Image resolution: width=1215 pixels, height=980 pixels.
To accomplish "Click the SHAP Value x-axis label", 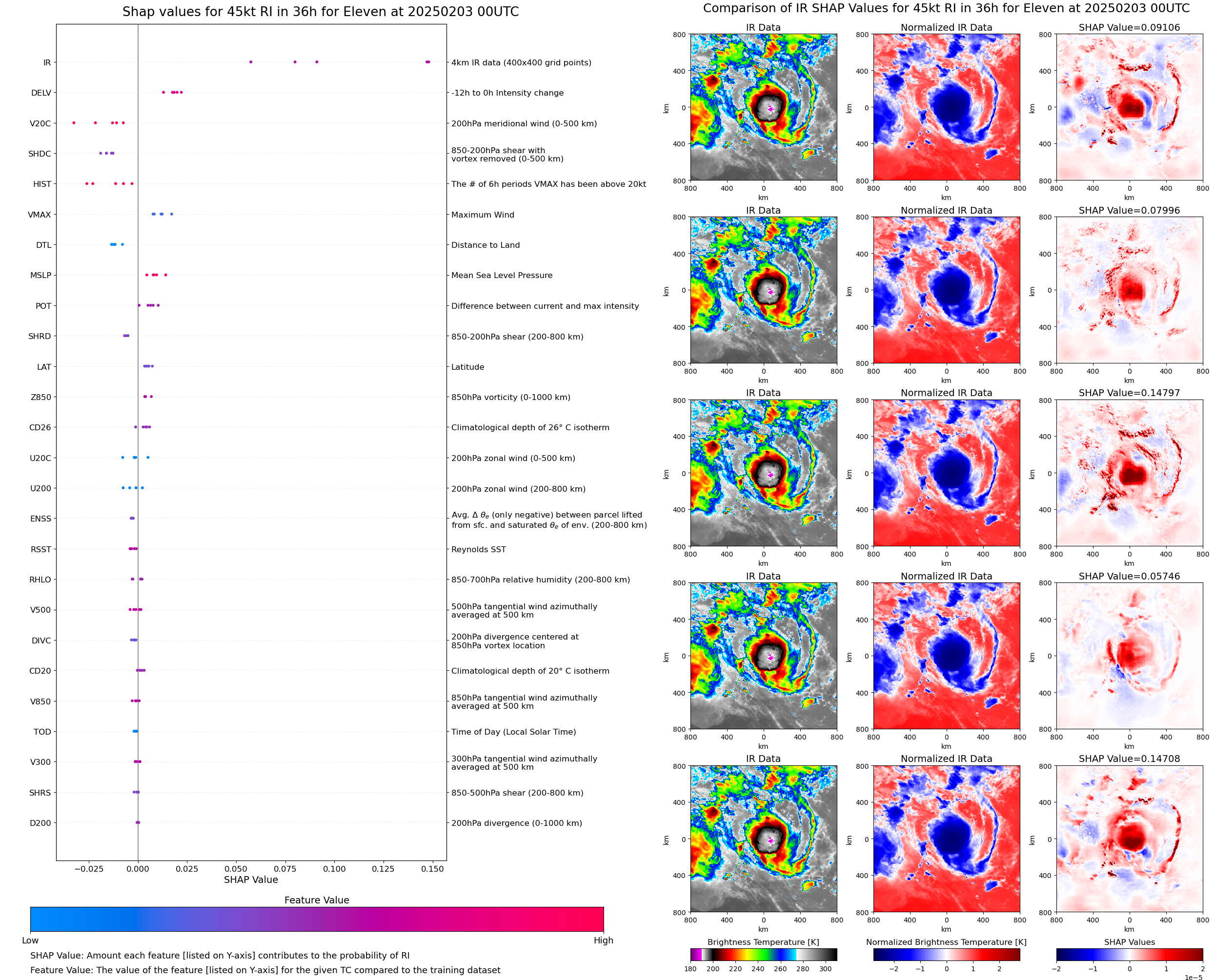I will pyautogui.click(x=251, y=880).
